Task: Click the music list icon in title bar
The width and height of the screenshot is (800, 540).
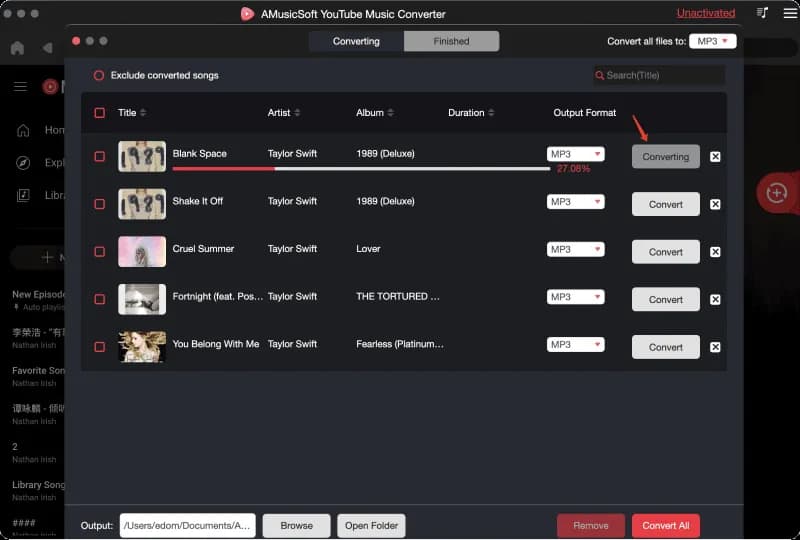Action: pos(763,13)
